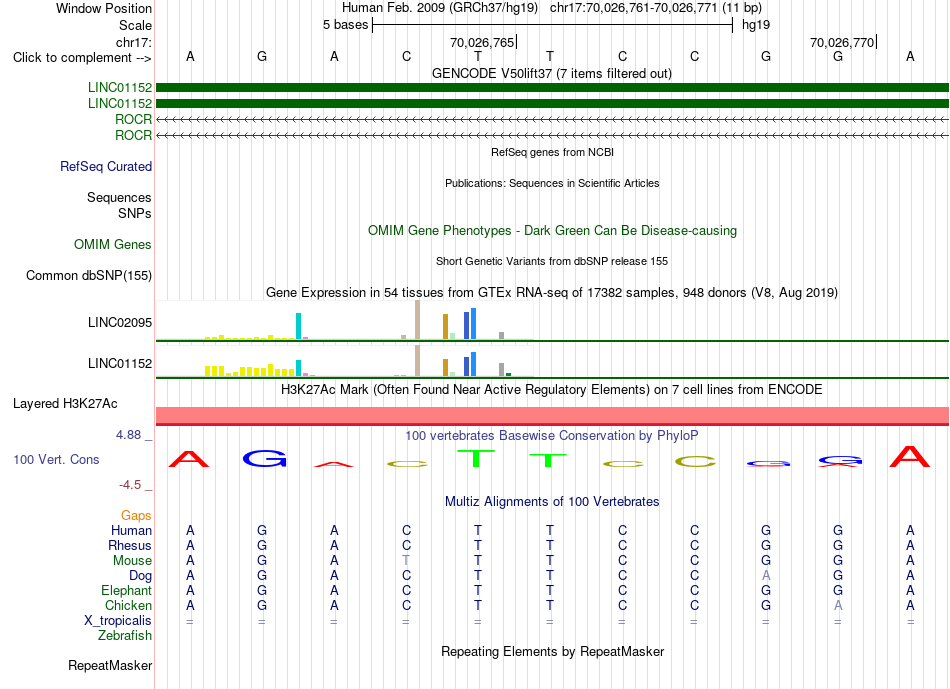Open the OMIM Gene Phenotypes track title
This screenshot has width=950, height=689.
click(552, 230)
